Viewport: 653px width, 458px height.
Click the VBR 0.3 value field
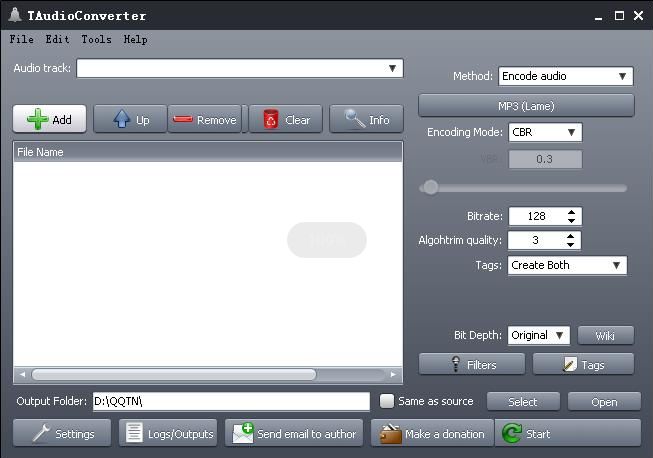(x=545, y=159)
